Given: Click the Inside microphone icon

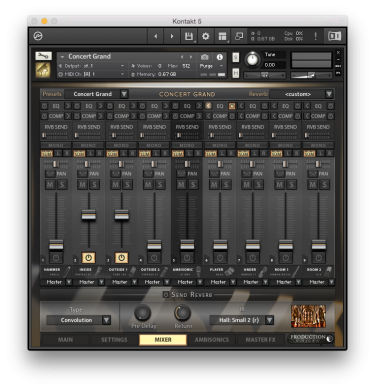Looking at the screenshot, I should click(99, 272).
